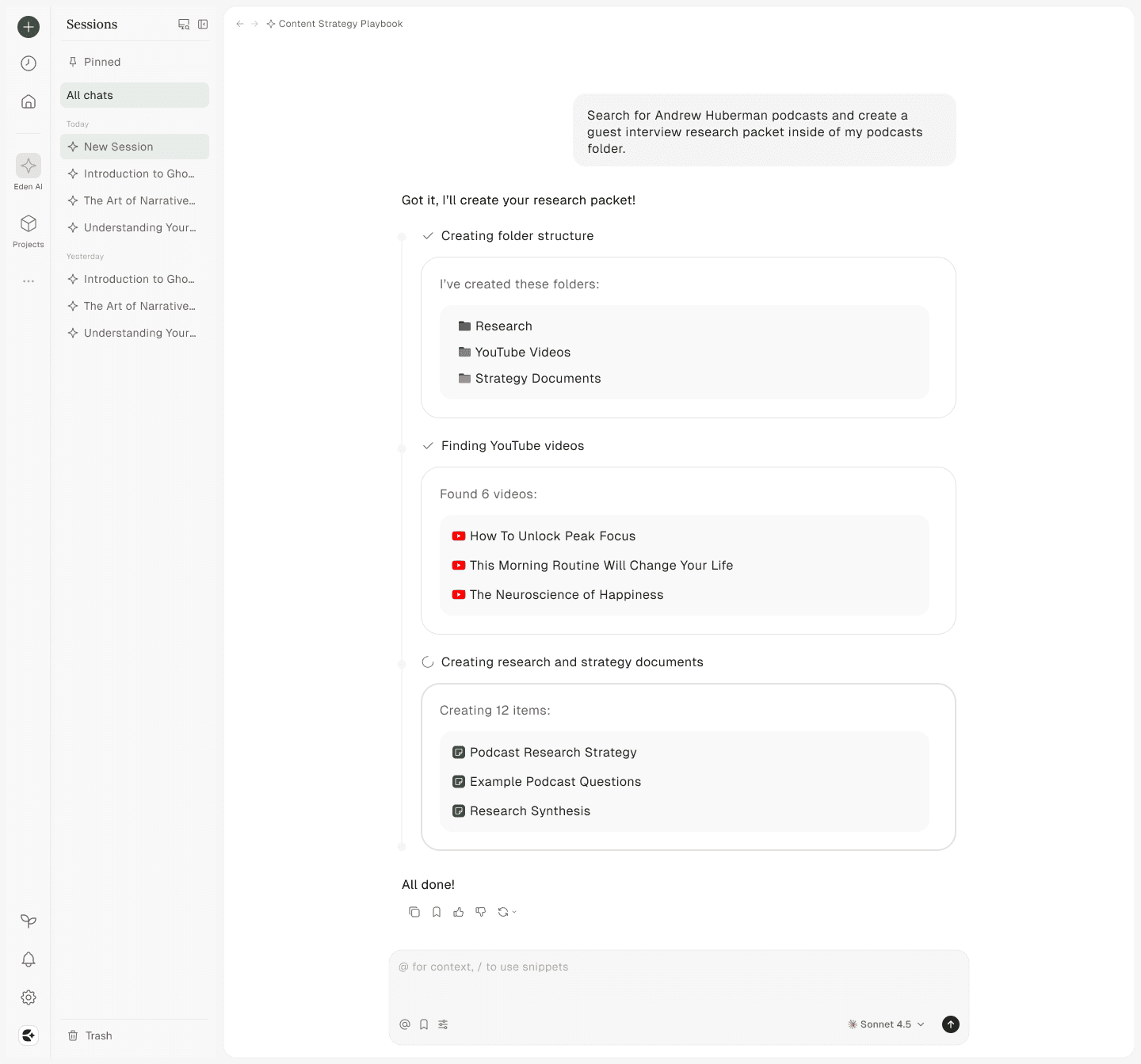Viewport: 1141px width, 1064px height.
Task: Give thumbs up to the response
Action: tap(459, 912)
